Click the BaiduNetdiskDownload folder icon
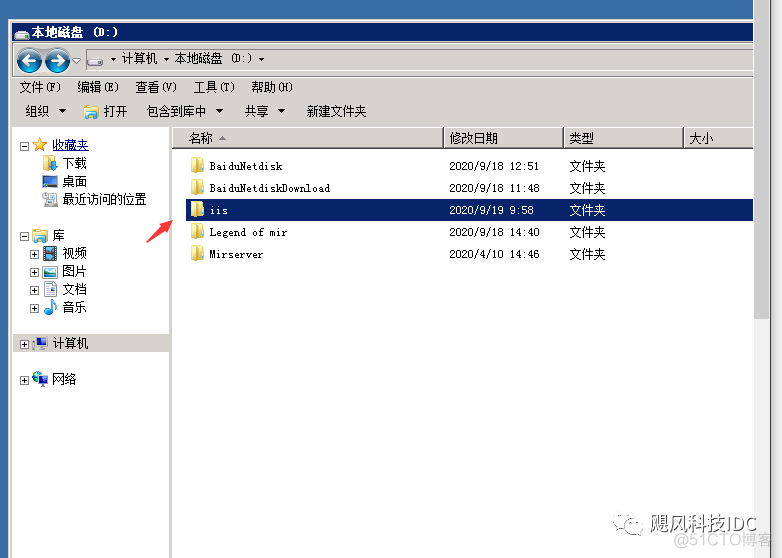Image resolution: width=782 pixels, height=558 pixels. (197, 187)
